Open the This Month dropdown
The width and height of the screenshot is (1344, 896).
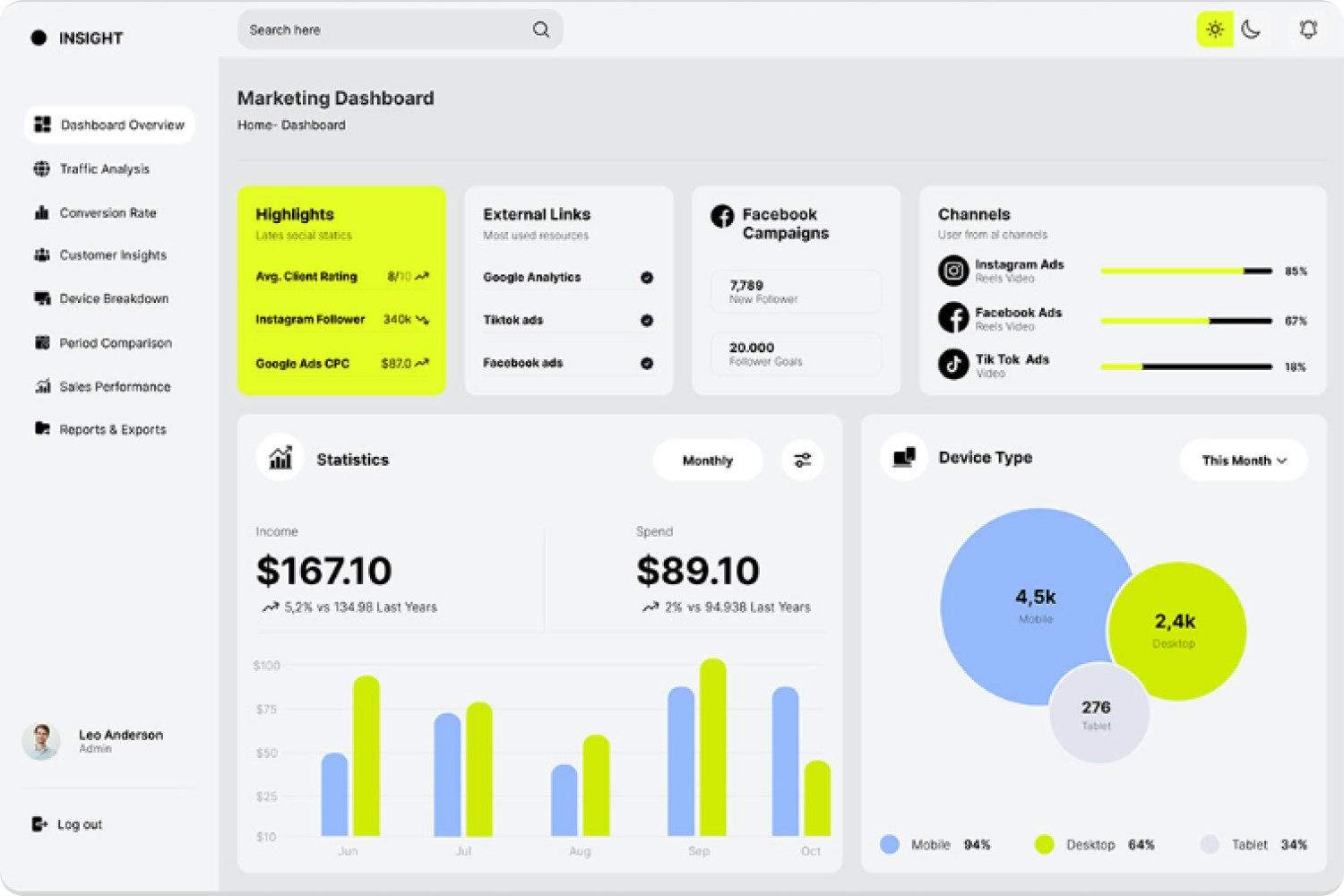[1244, 460]
